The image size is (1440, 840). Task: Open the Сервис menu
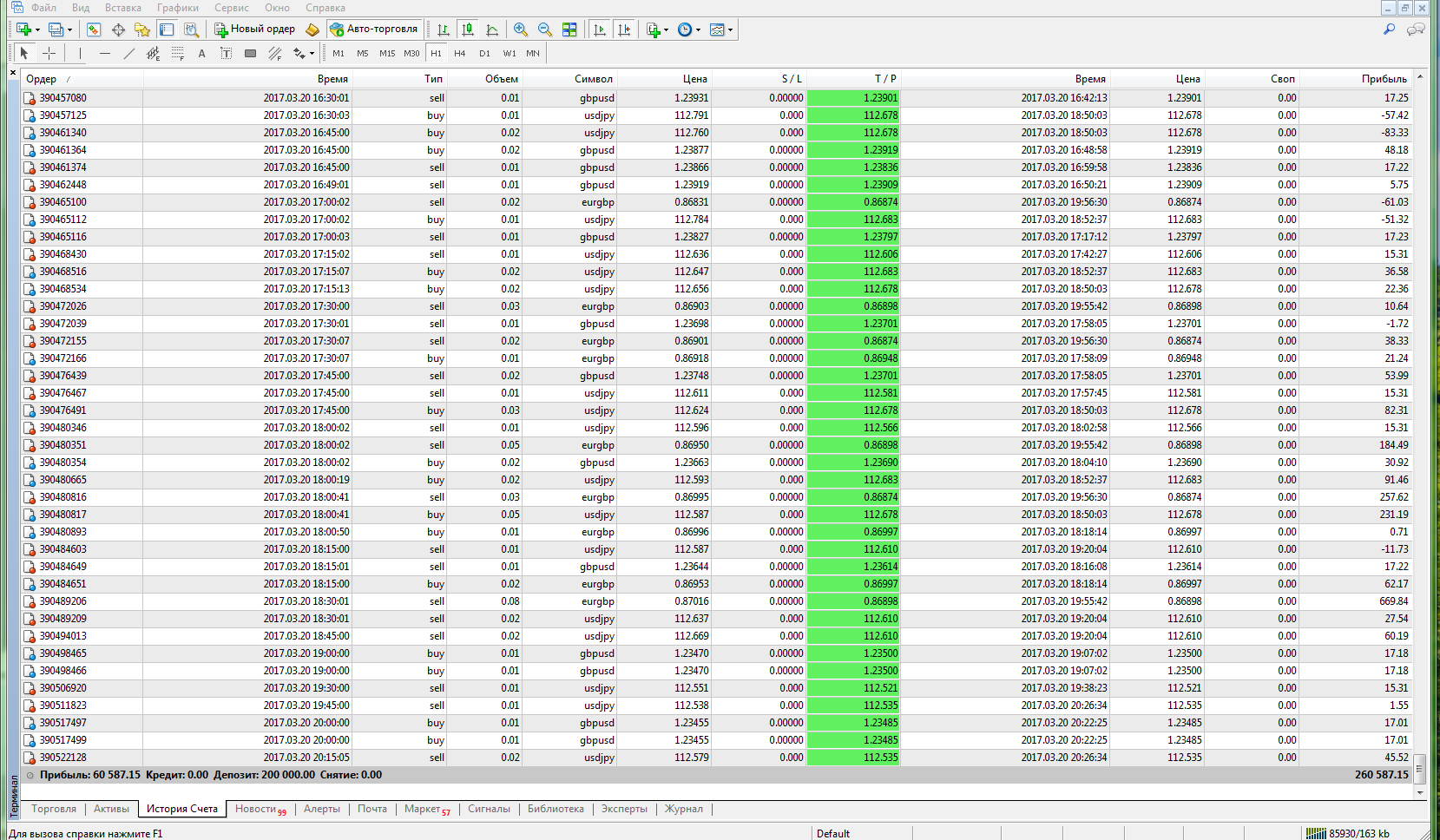(x=232, y=8)
